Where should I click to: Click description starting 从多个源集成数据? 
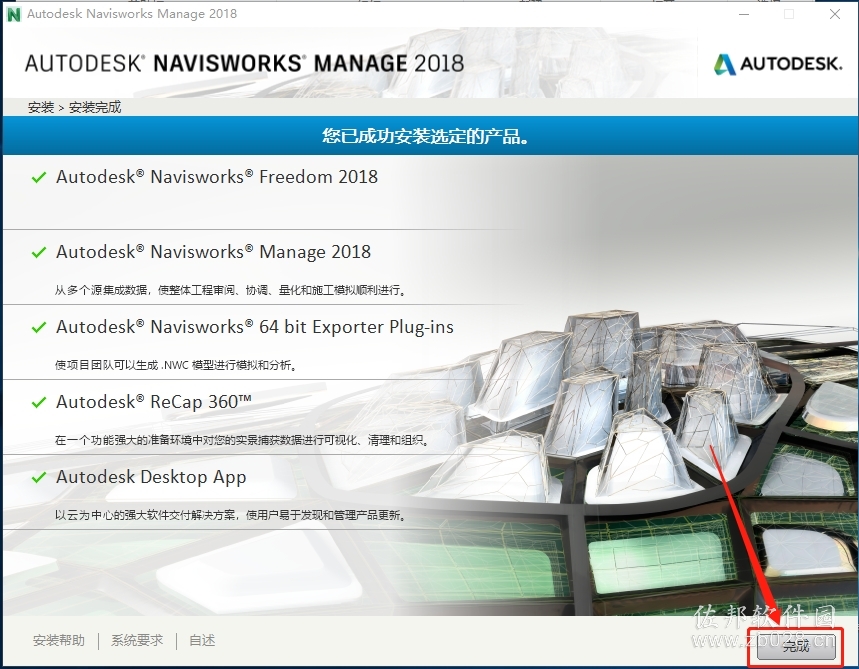click(231, 290)
